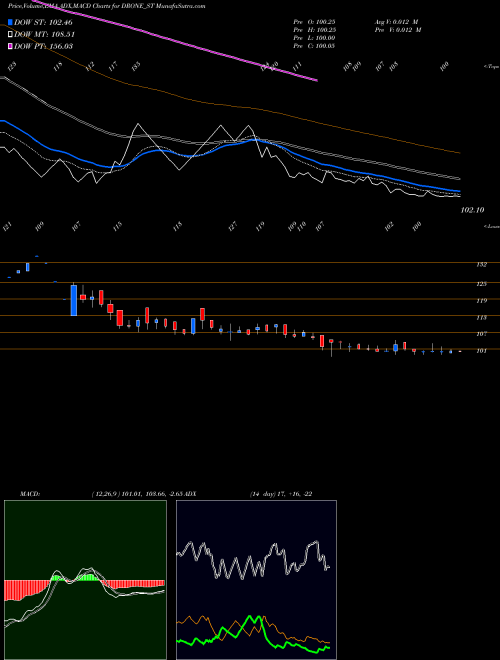The image size is (500, 660).
Task: Click the 'MACD:' panel label
Action: tap(29, 494)
